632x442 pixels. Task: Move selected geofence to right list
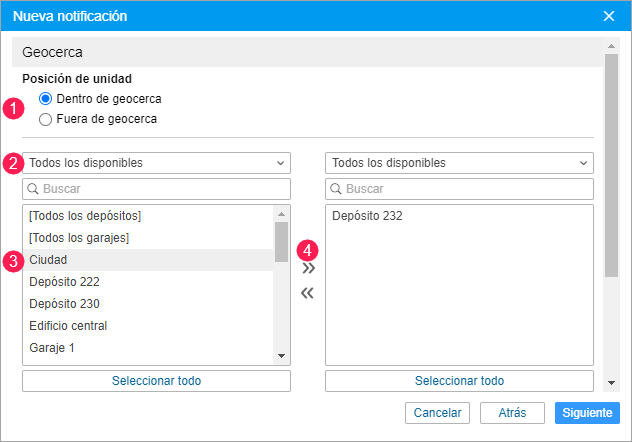point(308,268)
